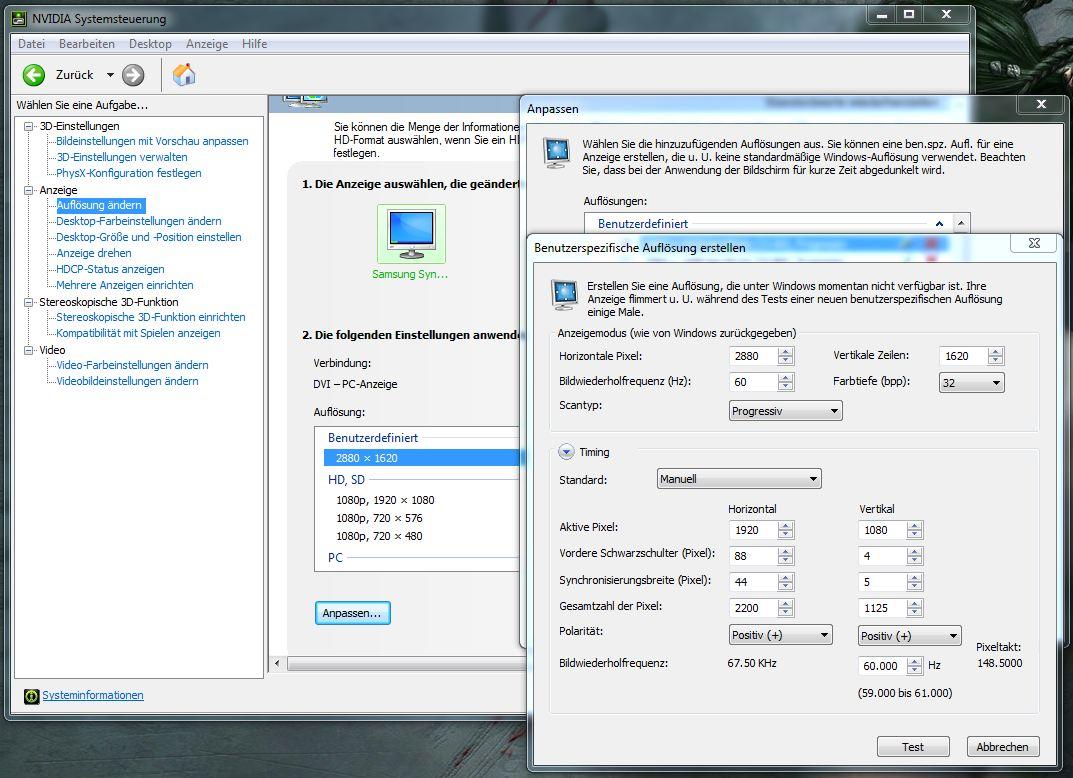Open the Desktop menu
The width and height of the screenshot is (1073, 778).
pyautogui.click(x=150, y=44)
